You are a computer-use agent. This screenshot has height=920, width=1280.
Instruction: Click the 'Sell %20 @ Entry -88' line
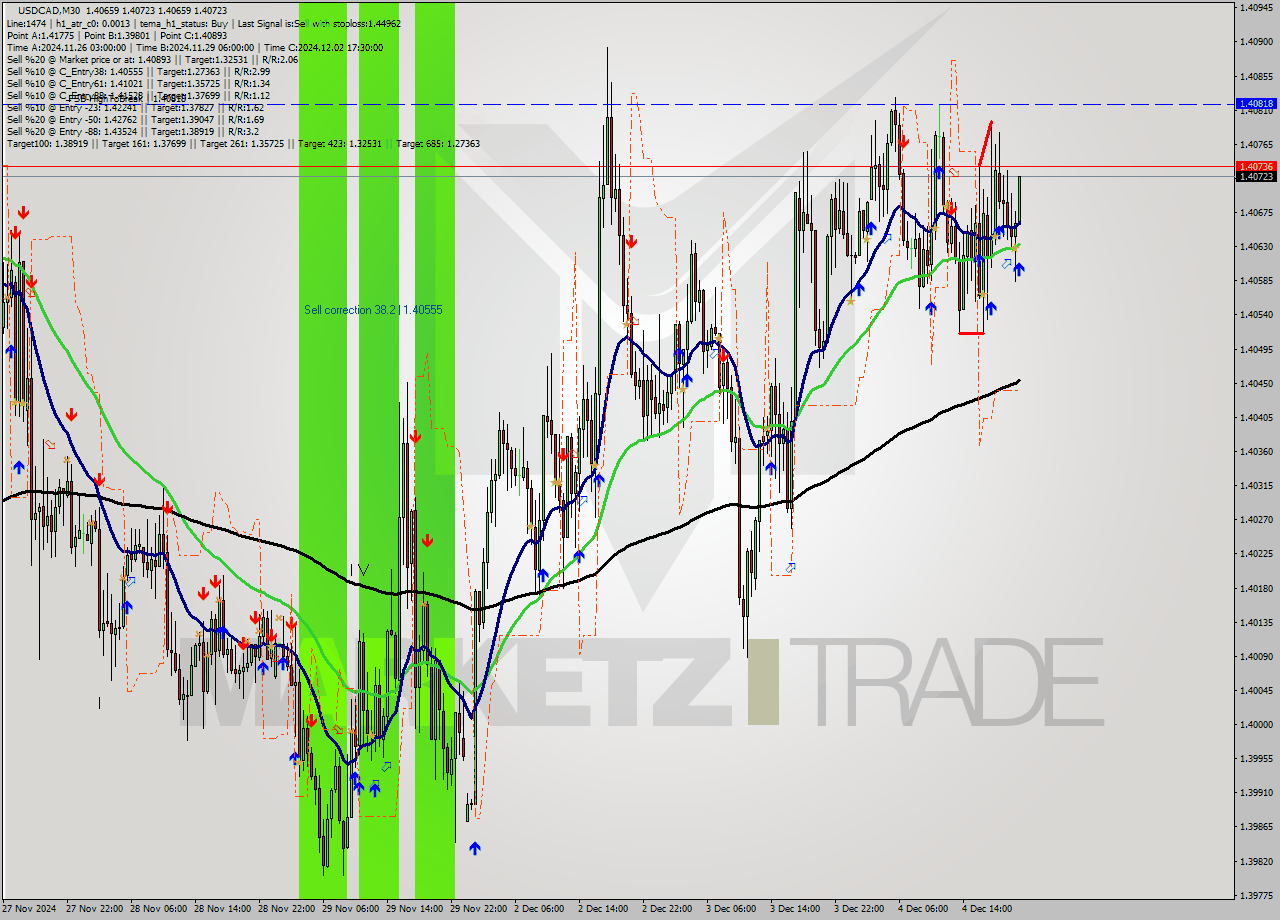[x=132, y=131]
